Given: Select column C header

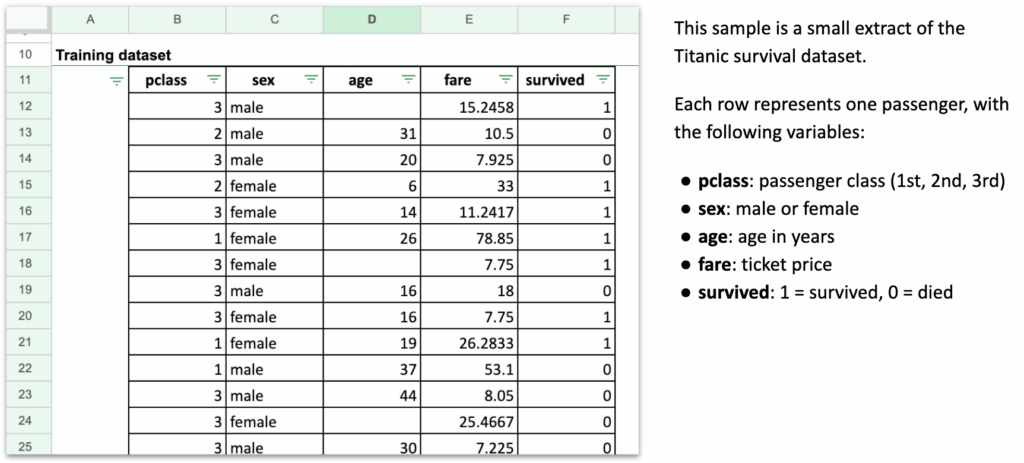Looking at the screenshot, I should (275, 20).
